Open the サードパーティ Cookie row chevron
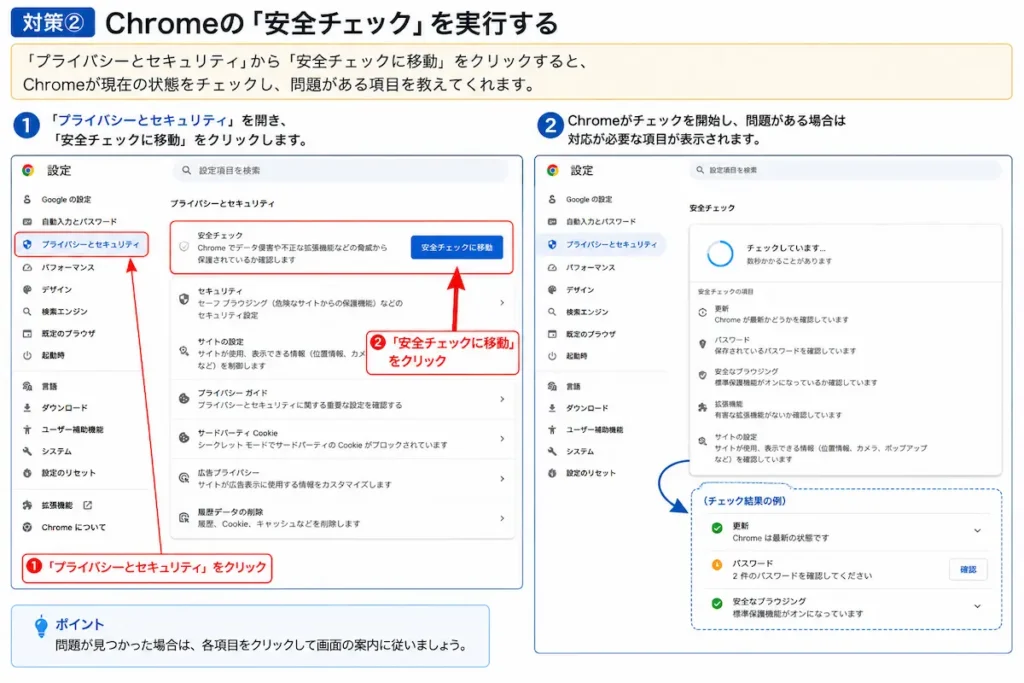1024x683 pixels. [x=502, y=438]
